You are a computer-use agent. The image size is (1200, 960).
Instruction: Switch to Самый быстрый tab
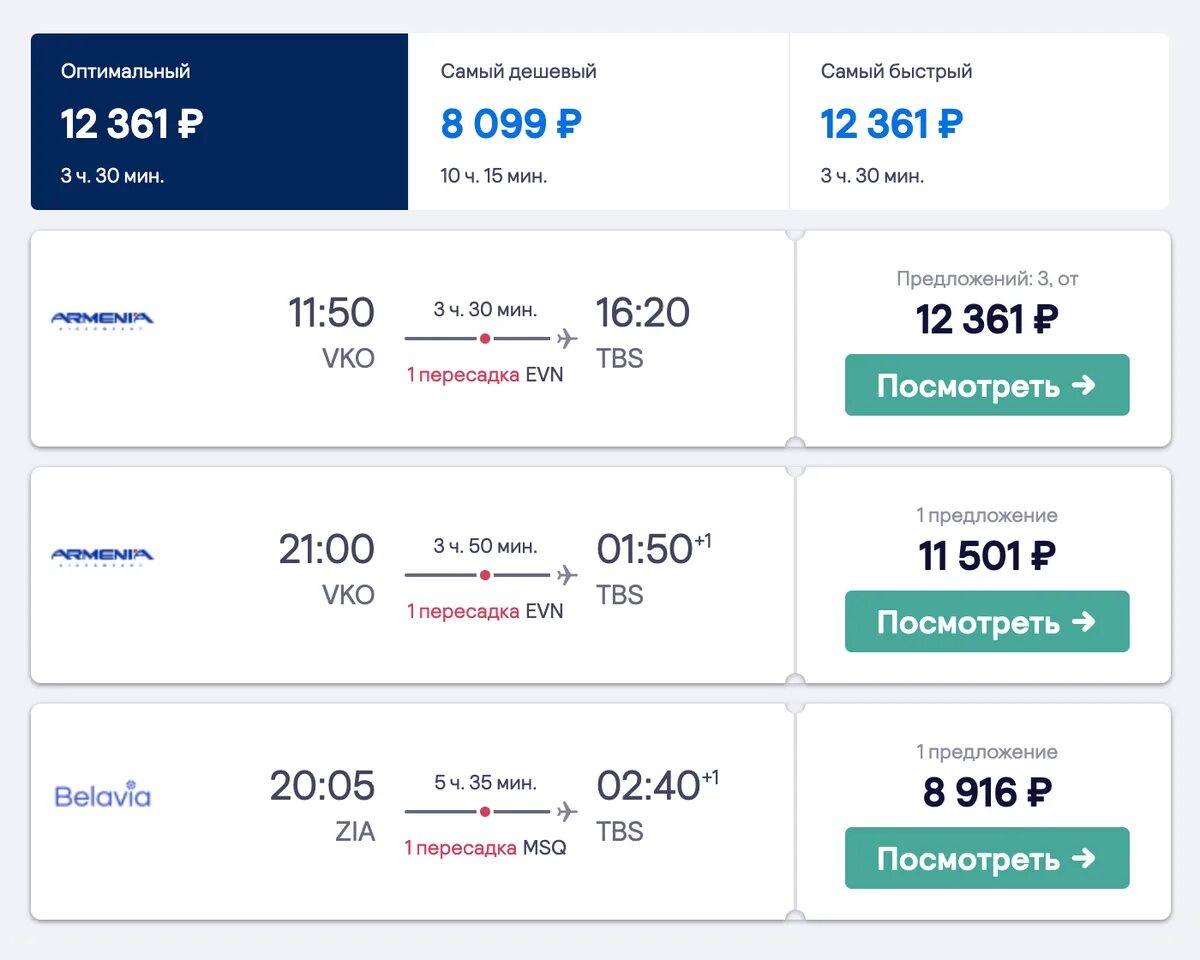tap(978, 122)
